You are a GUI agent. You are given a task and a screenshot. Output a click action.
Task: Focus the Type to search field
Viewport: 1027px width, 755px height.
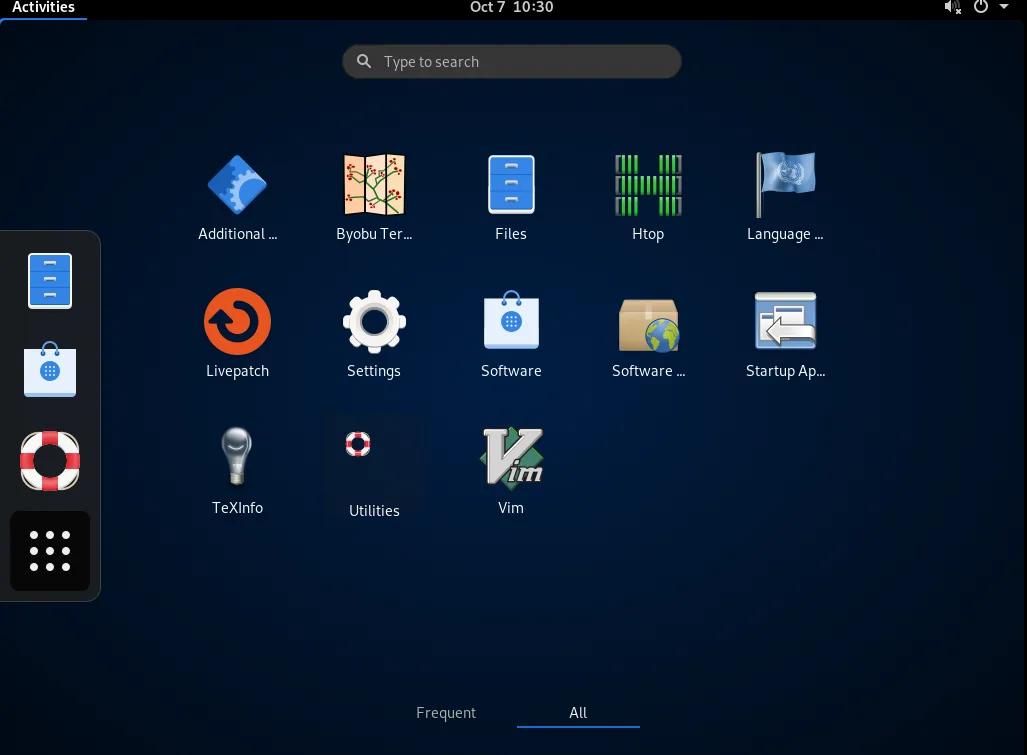click(x=512, y=62)
